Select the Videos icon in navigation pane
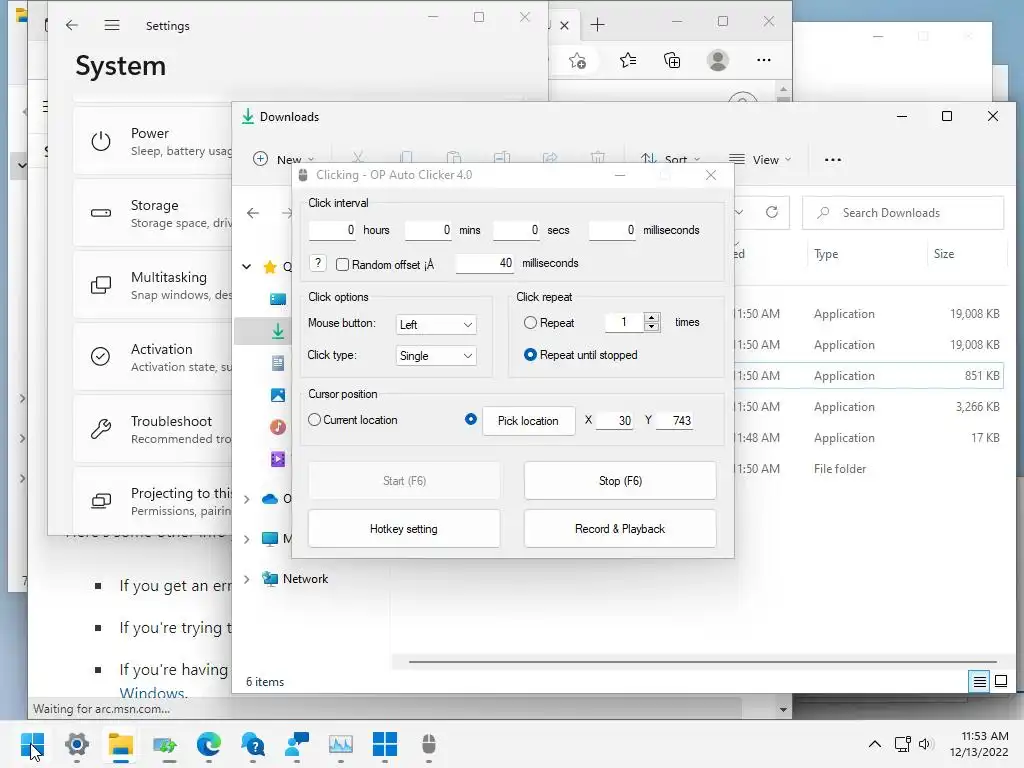The image size is (1024, 768). (x=278, y=459)
